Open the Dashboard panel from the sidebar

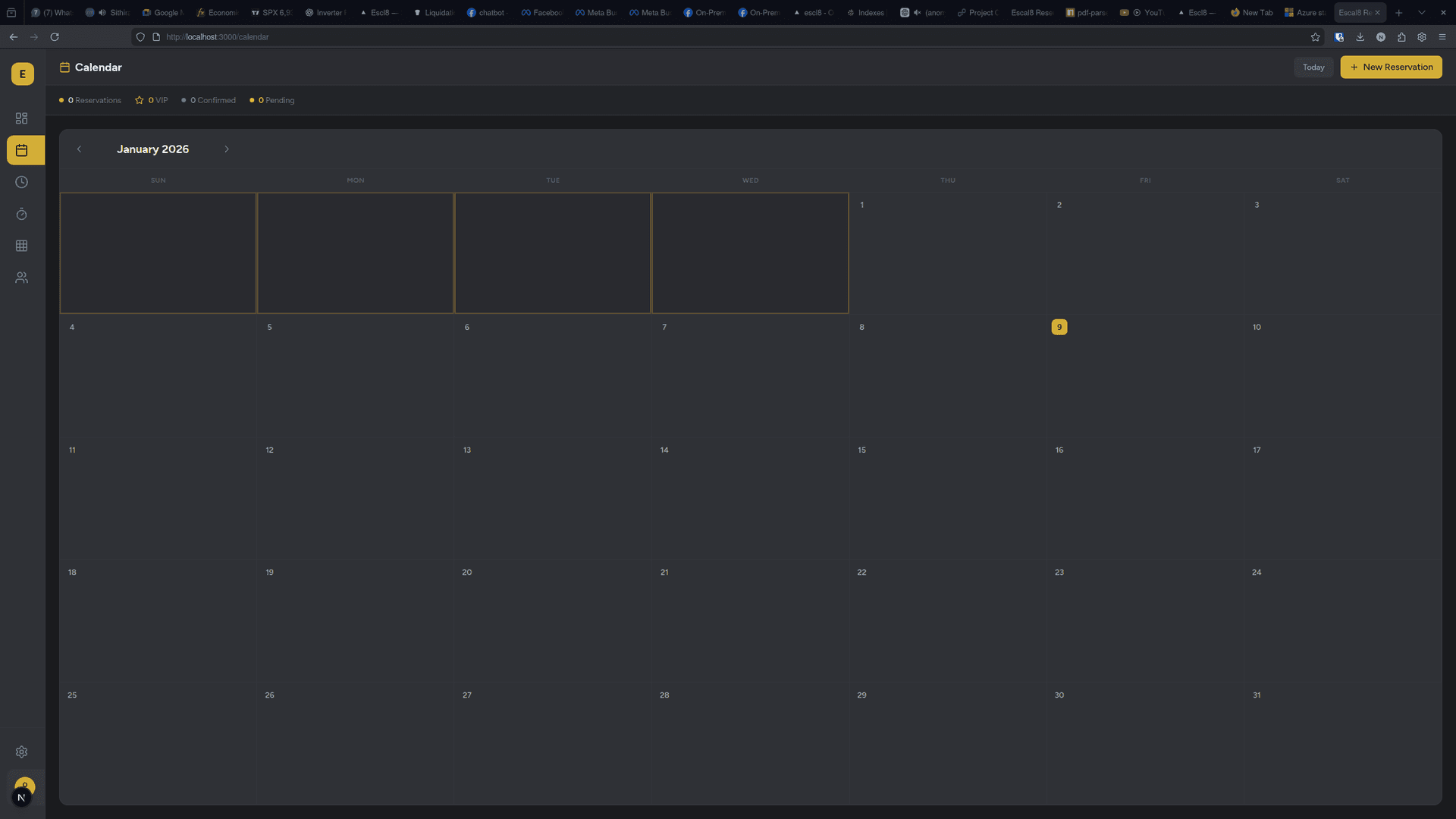click(x=21, y=118)
